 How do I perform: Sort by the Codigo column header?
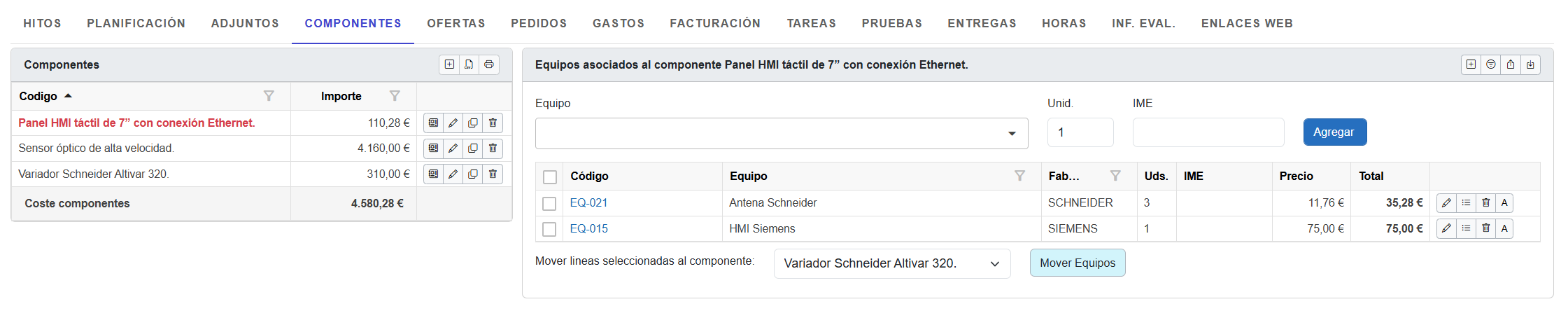coord(38,96)
